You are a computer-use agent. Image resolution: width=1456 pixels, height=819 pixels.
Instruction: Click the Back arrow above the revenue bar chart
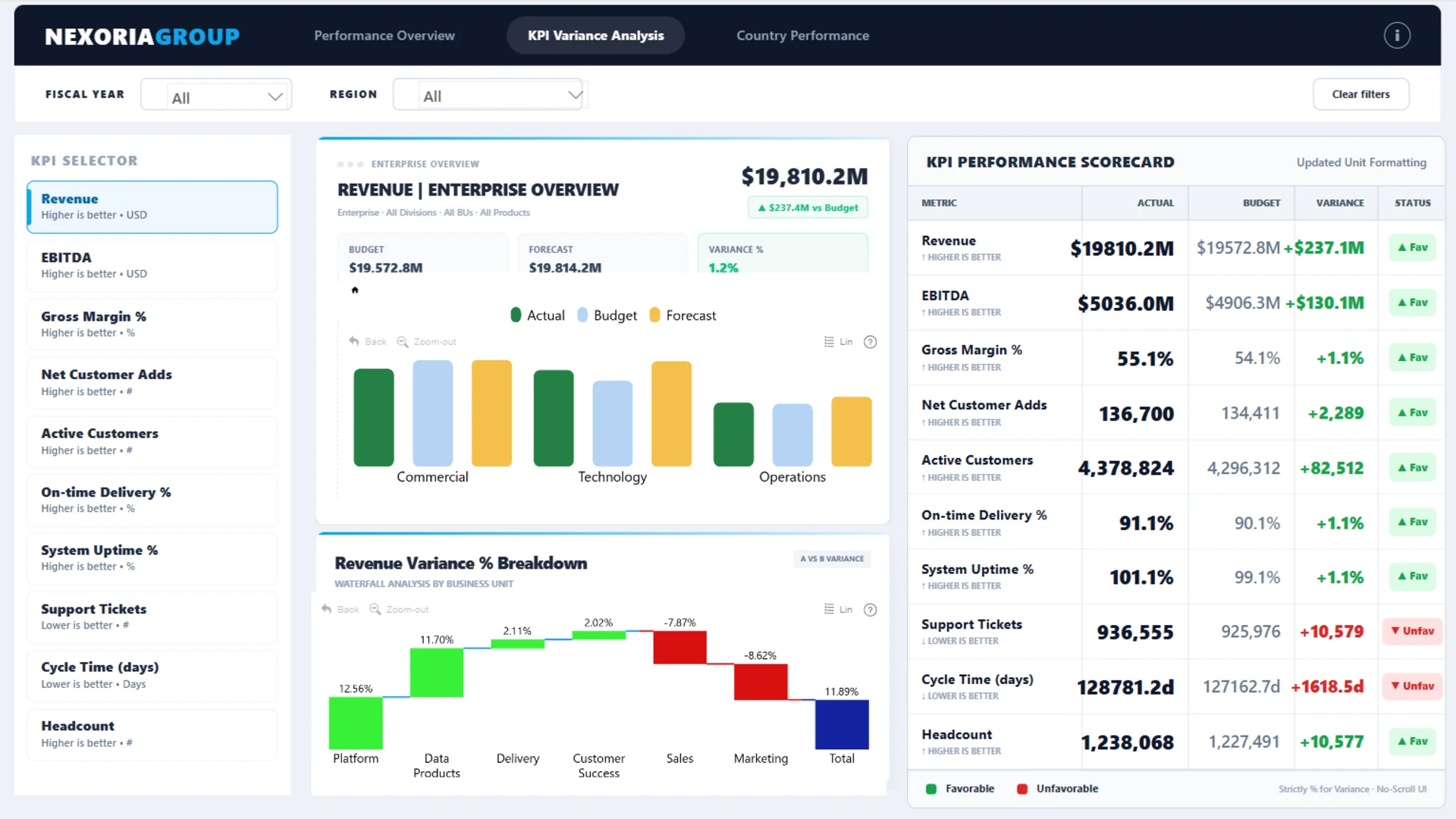click(x=354, y=341)
